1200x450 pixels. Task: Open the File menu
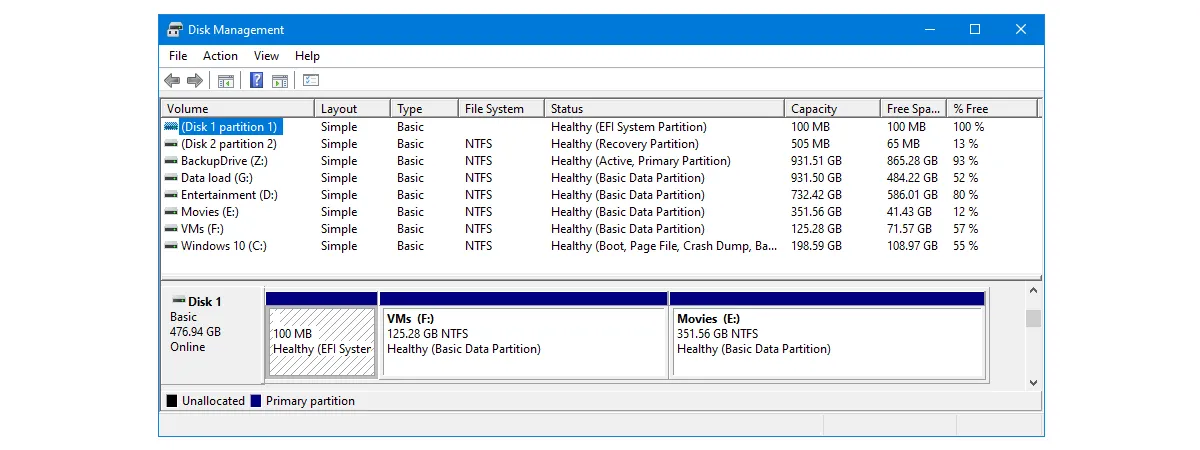(x=178, y=56)
